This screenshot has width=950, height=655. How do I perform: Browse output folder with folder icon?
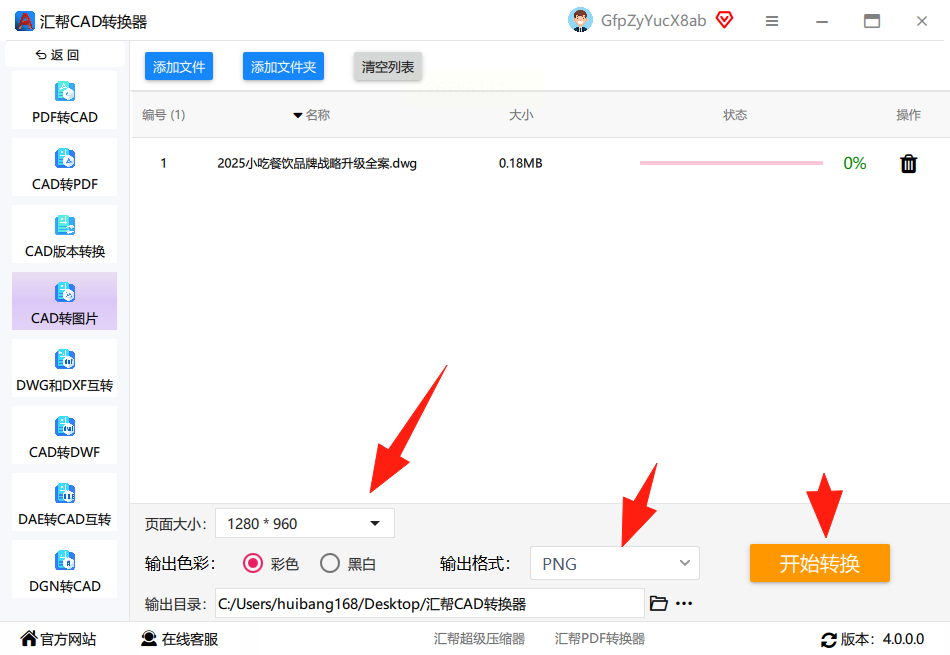click(x=659, y=603)
